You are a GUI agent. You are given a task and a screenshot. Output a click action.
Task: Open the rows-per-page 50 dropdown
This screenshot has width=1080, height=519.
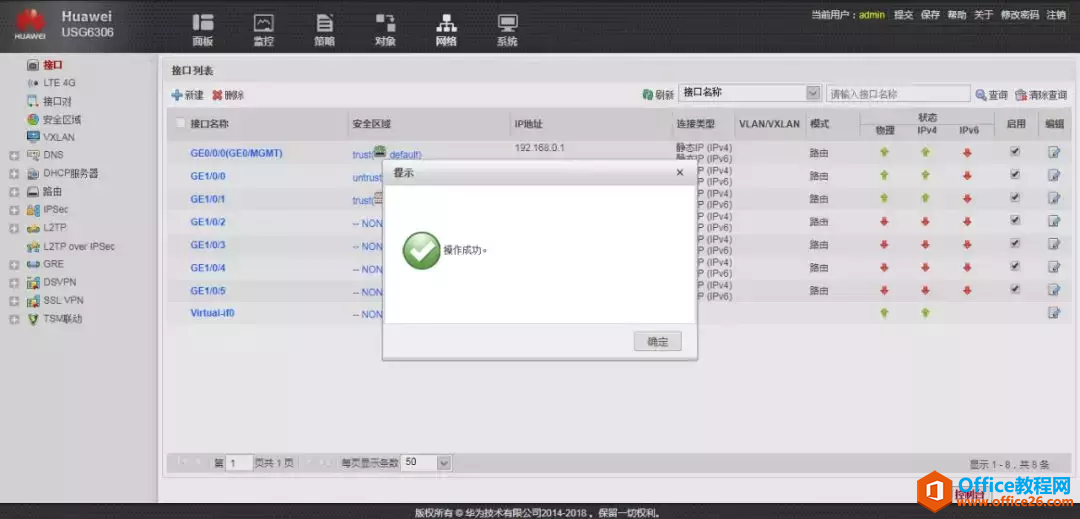tap(444, 463)
